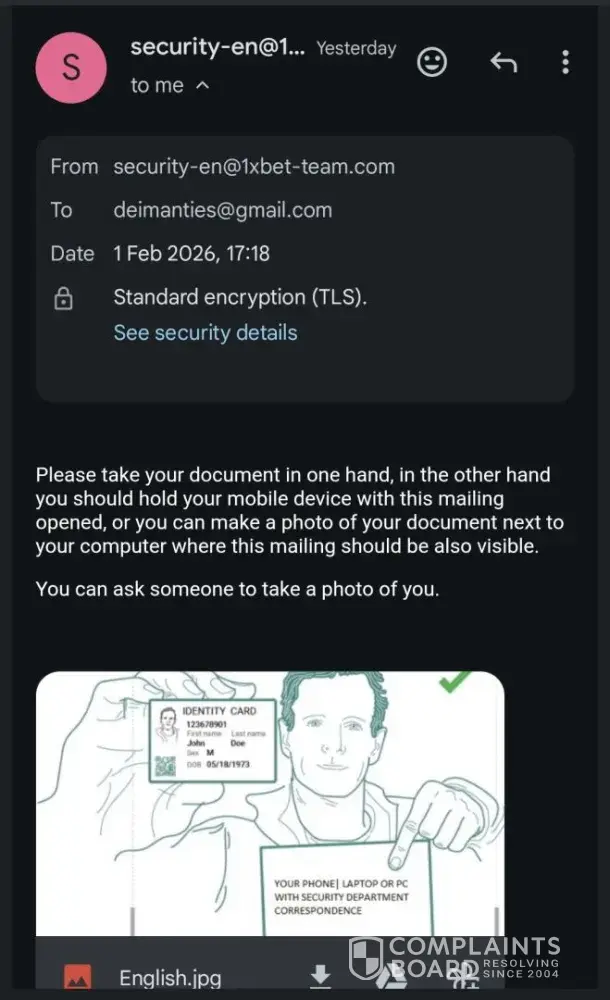The width and height of the screenshot is (610, 1000).
Task: Reply using the arrow icon
Action: [x=503, y=63]
